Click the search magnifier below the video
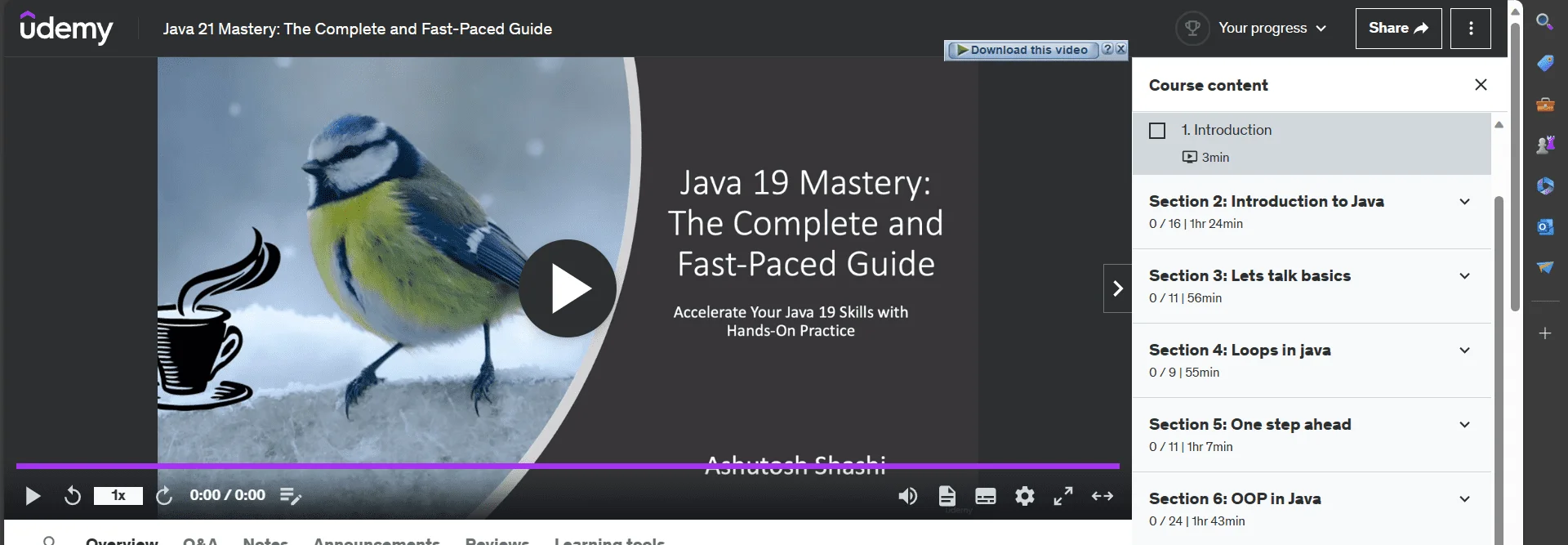 click(x=49, y=540)
